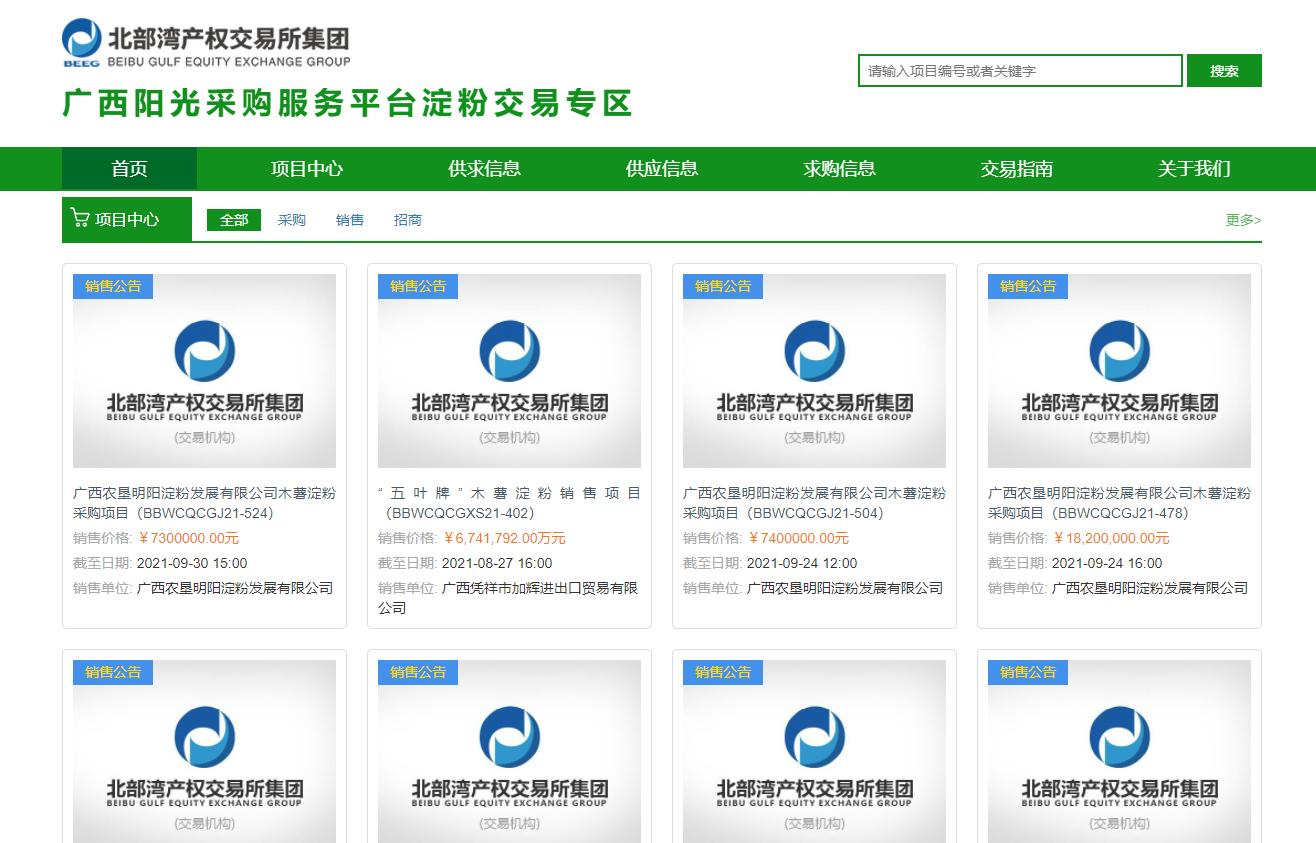This screenshot has height=843, width=1316.
Task: Open the 关于我们 navigation item
Action: [x=1194, y=169]
